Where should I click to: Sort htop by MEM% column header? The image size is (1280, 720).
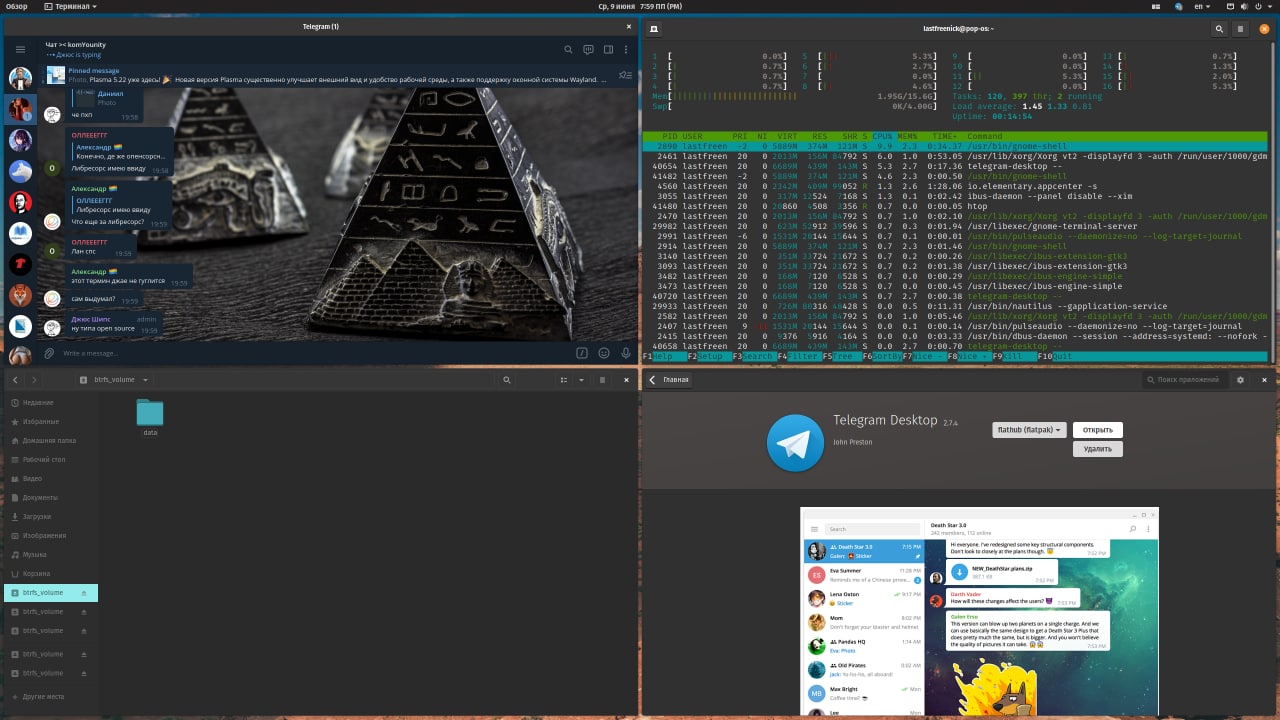pos(908,136)
